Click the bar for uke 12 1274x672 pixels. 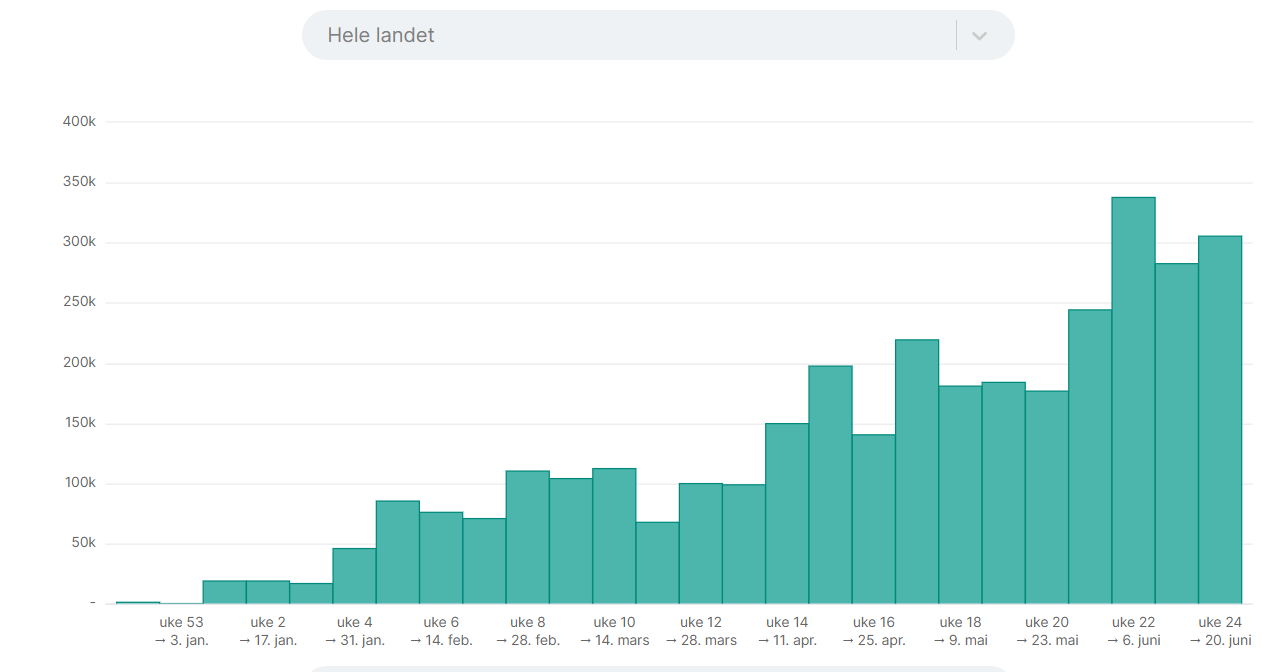[700, 543]
